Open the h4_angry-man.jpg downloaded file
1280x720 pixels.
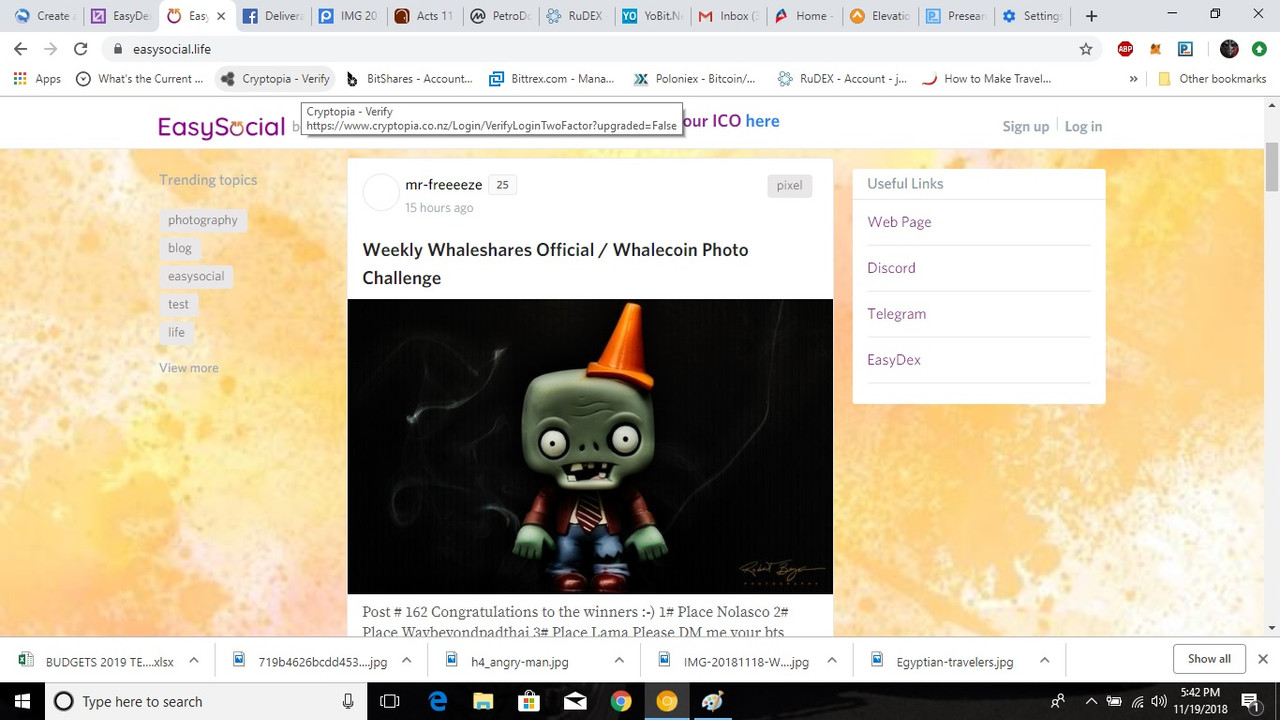pyautogui.click(x=520, y=661)
